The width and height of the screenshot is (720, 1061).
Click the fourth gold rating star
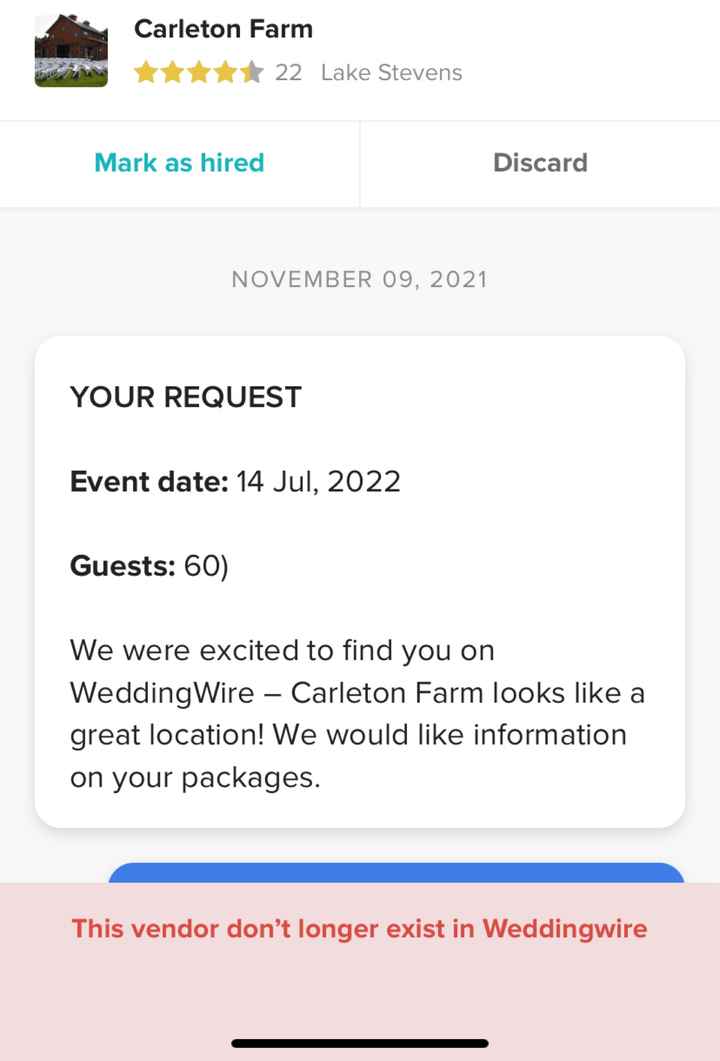[x=226, y=73]
